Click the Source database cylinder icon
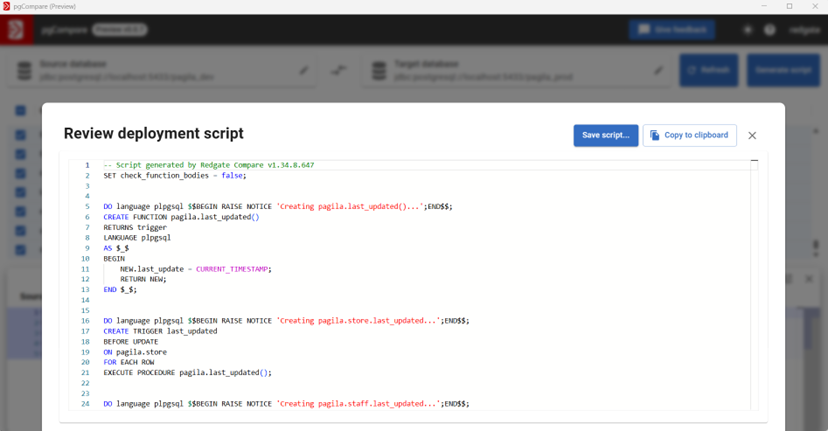 24,71
